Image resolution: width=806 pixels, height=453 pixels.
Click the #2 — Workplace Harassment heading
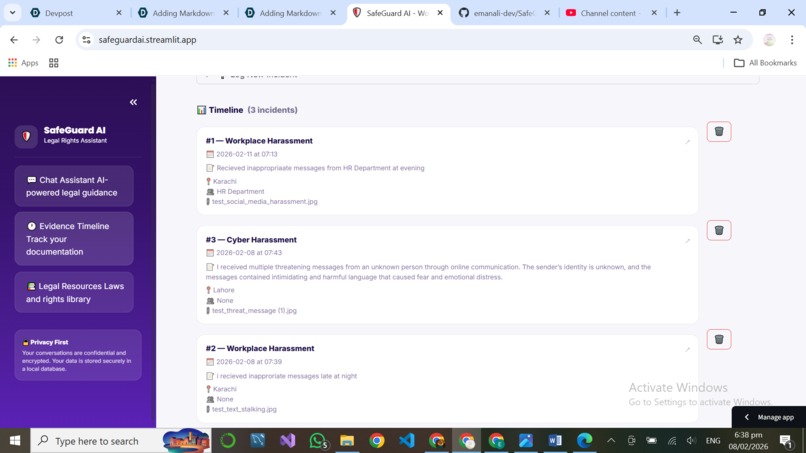260,348
